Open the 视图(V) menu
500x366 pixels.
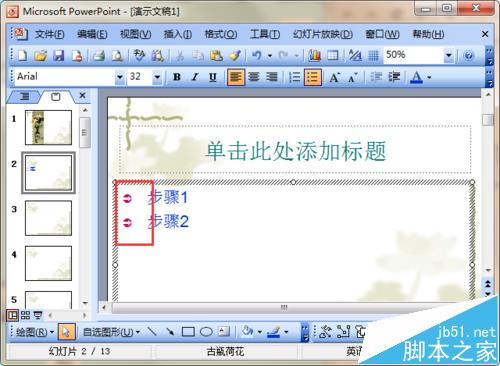click(135, 34)
